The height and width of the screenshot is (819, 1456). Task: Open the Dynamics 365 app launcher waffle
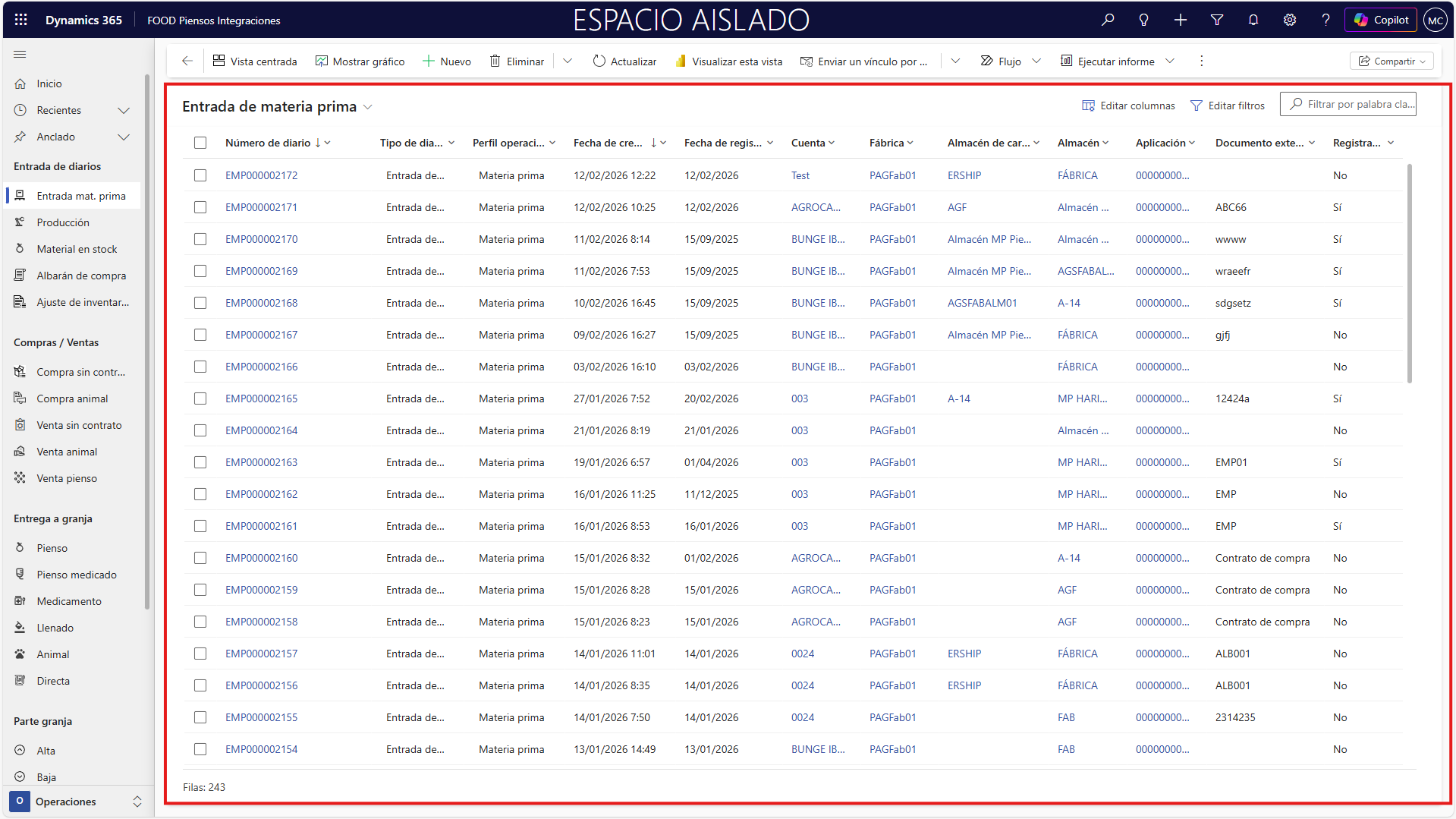(x=20, y=20)
